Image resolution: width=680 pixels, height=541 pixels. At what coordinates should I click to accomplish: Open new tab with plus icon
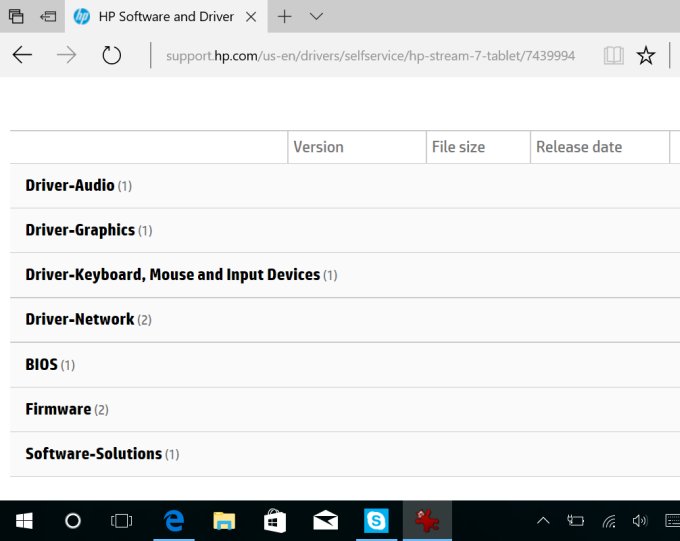(285, 16)
